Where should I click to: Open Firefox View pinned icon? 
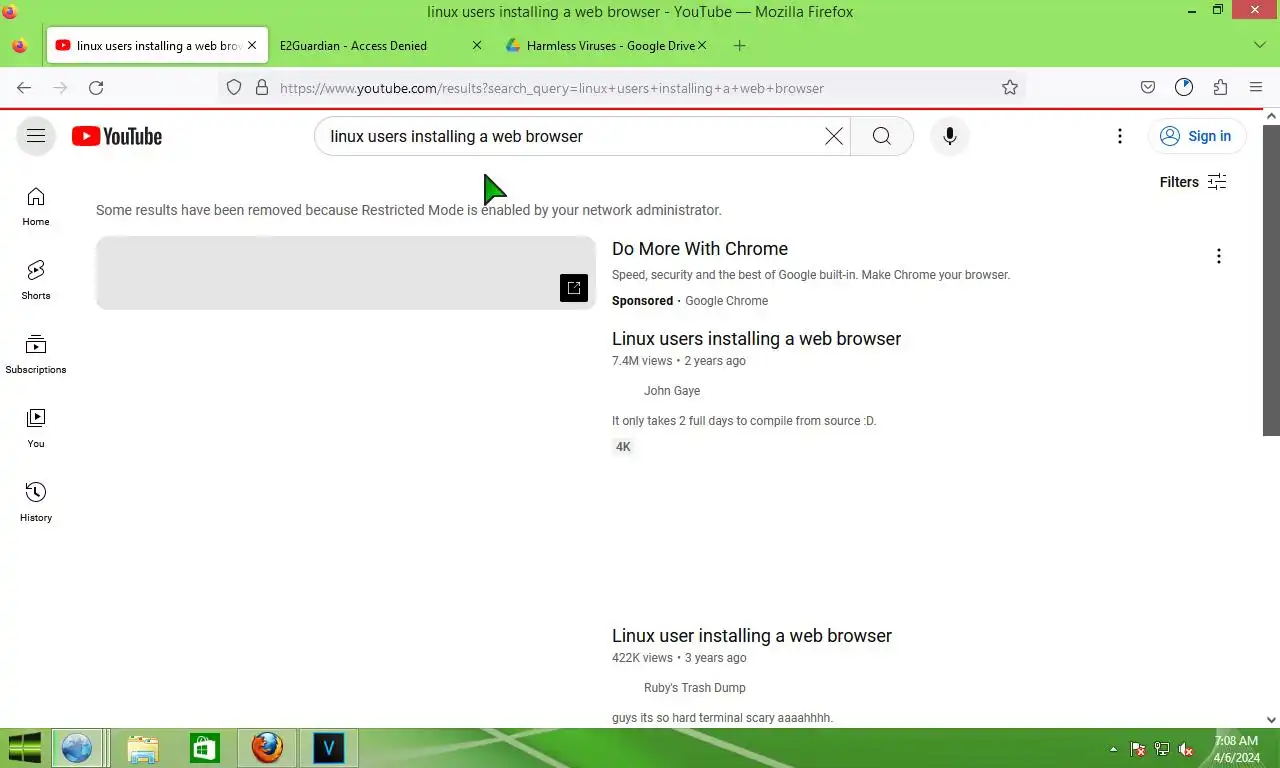(x=20, y=46)
